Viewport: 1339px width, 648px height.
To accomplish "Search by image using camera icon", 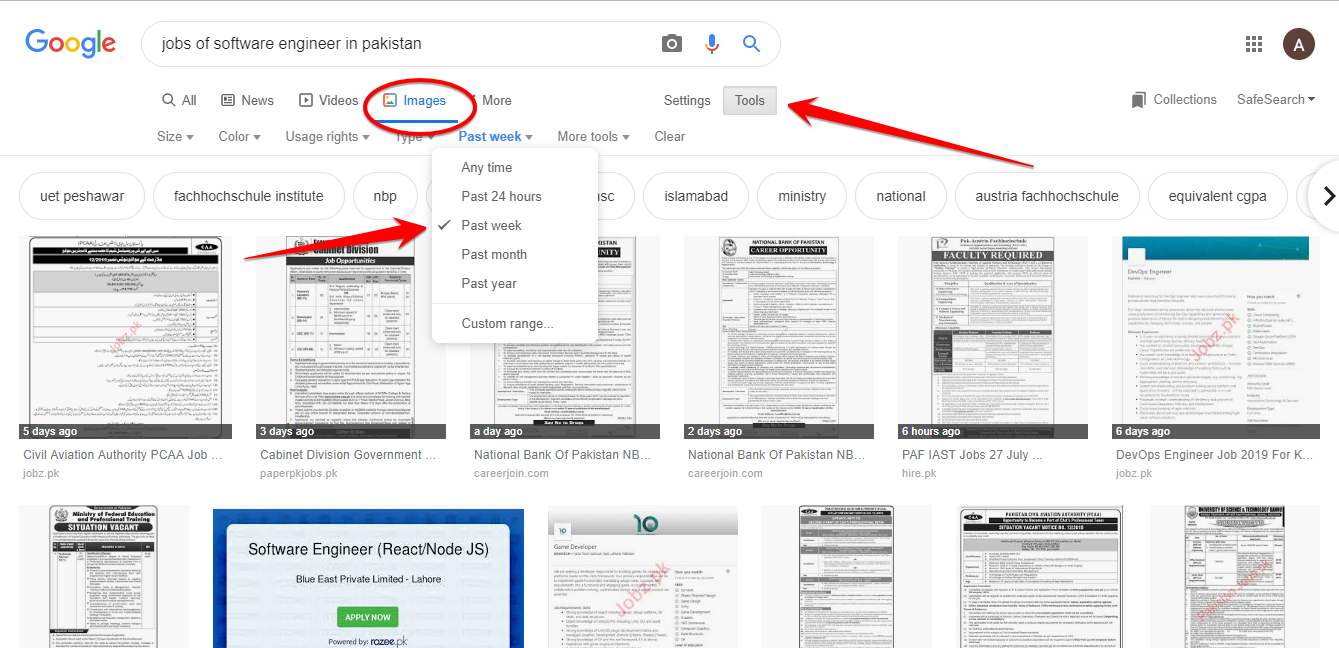I will tap(672, 44).
